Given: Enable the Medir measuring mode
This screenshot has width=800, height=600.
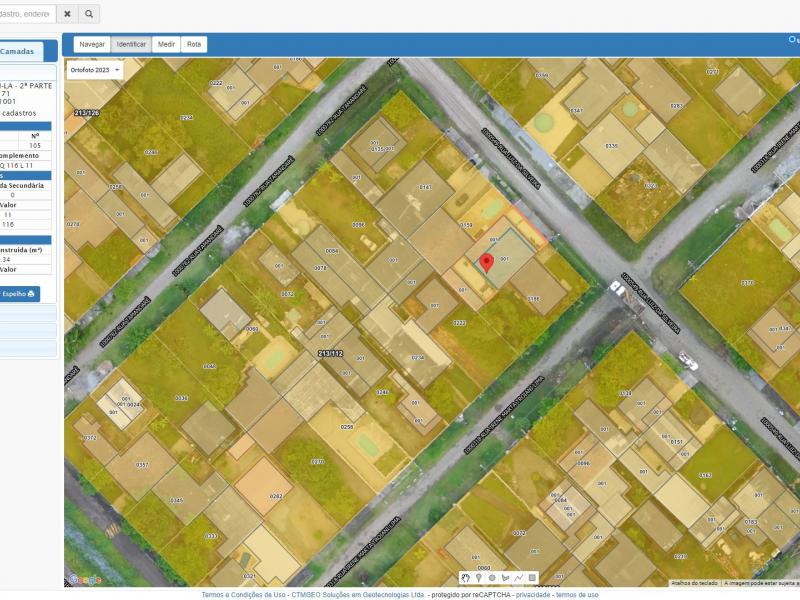Looking at the screenshot, I should click(167, 44).
